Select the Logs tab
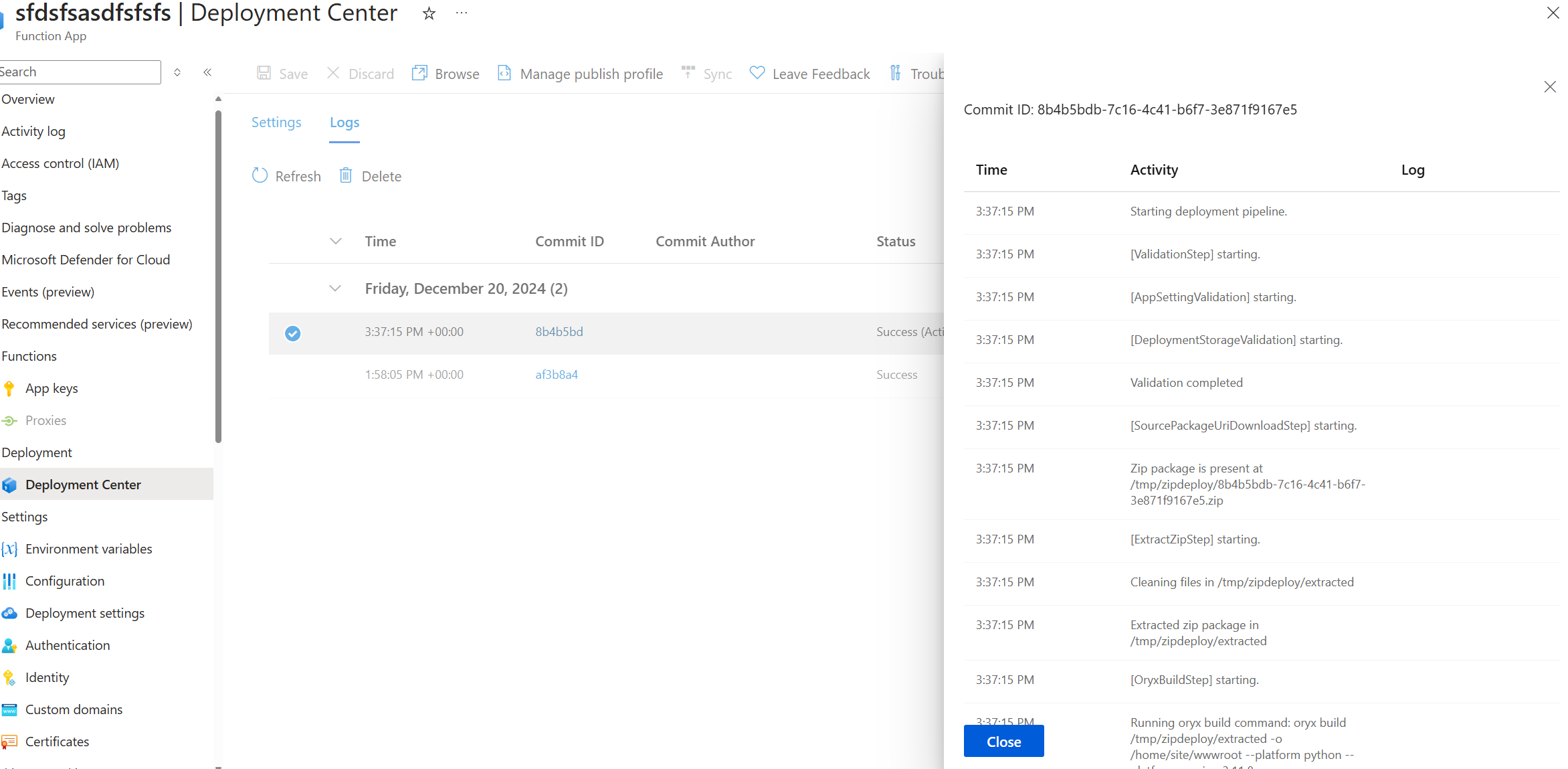 click(x=344, y=122)
